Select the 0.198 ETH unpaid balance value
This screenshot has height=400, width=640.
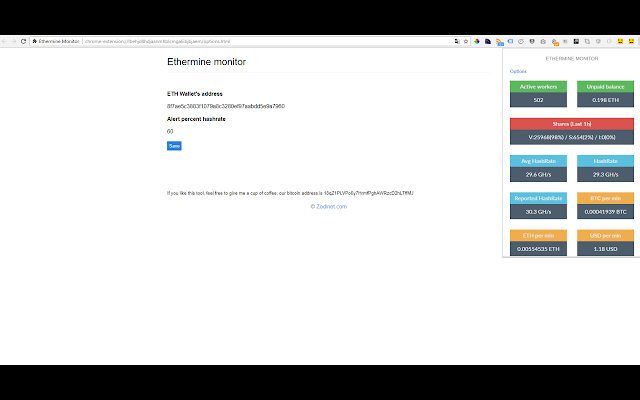605,100
